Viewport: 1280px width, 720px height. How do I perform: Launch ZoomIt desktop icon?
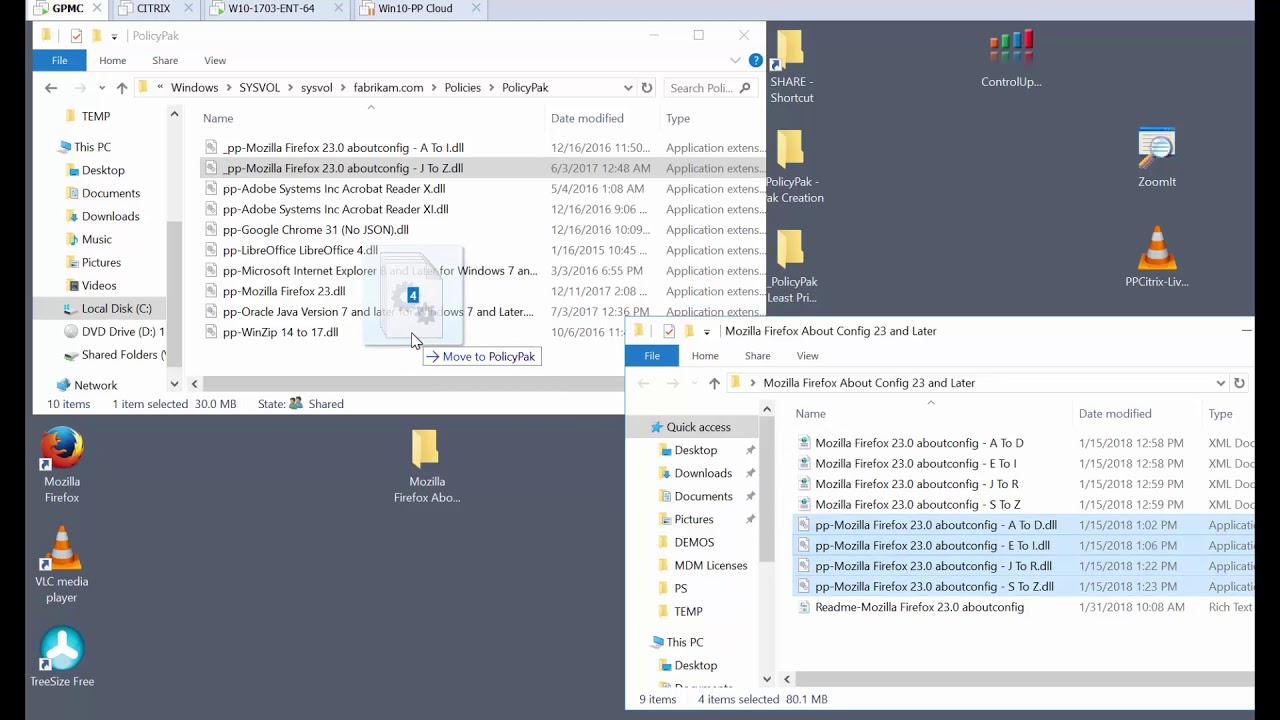(1157, 158)
